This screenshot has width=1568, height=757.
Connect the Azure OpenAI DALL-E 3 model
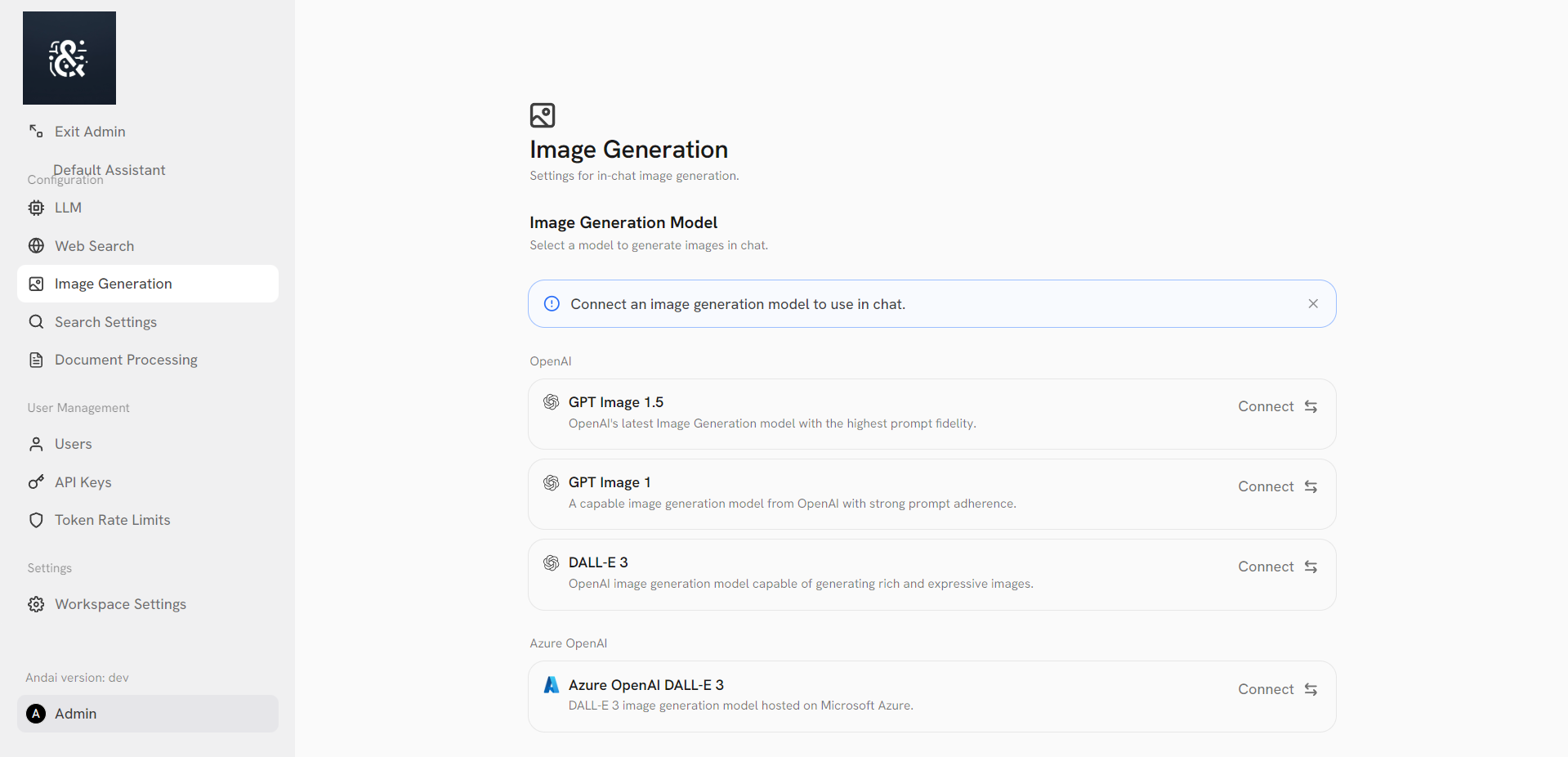tap(1278, 689)
